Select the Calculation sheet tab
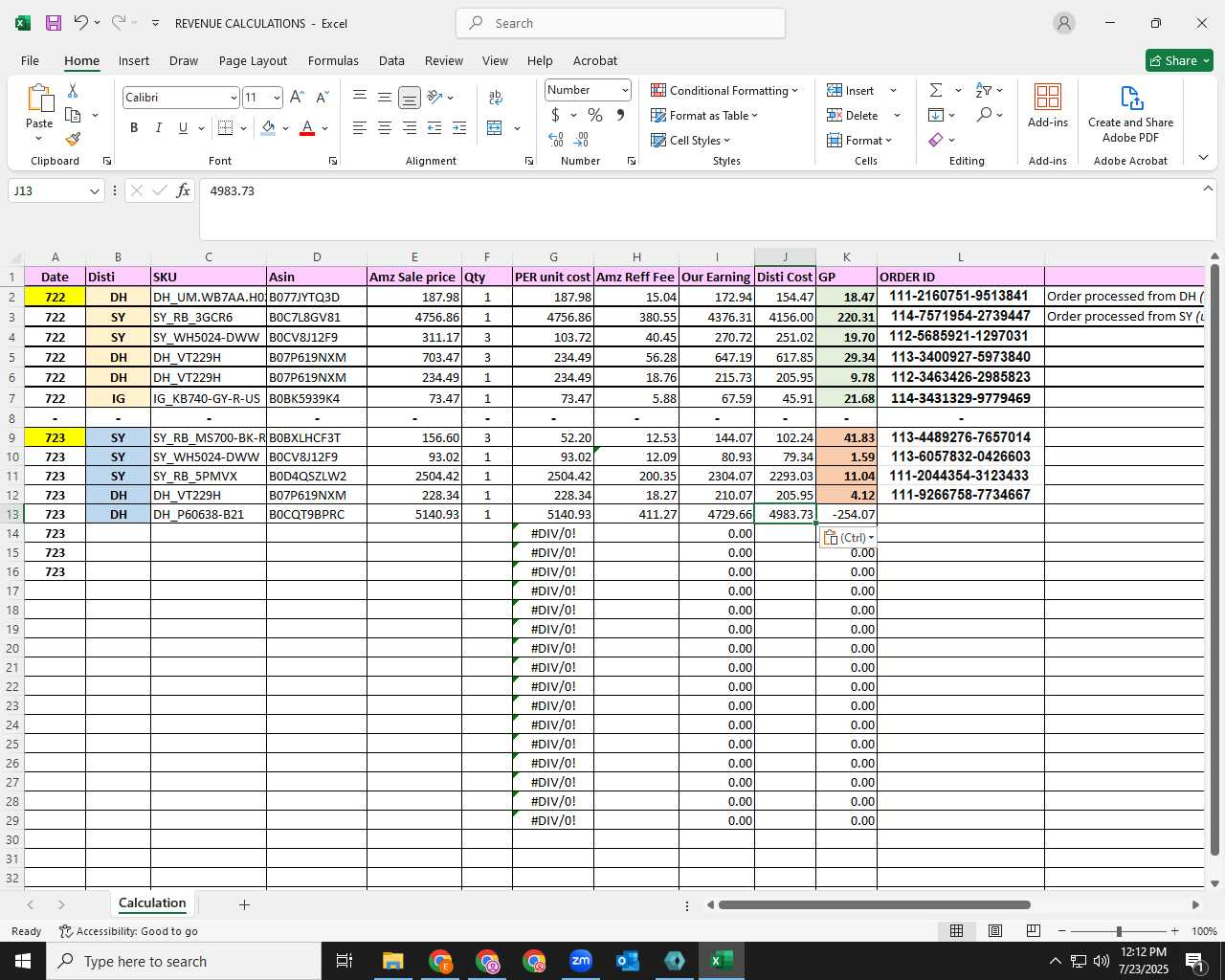This screenshot has height=980, width=1225. pyautogui.click(x=152, y=903)
